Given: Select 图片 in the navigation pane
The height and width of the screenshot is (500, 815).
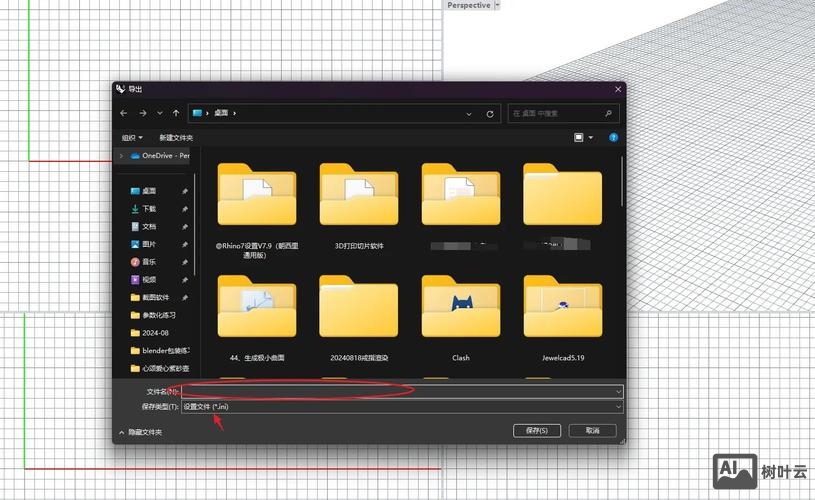Looking at the screenshot, I should (149, 244).
